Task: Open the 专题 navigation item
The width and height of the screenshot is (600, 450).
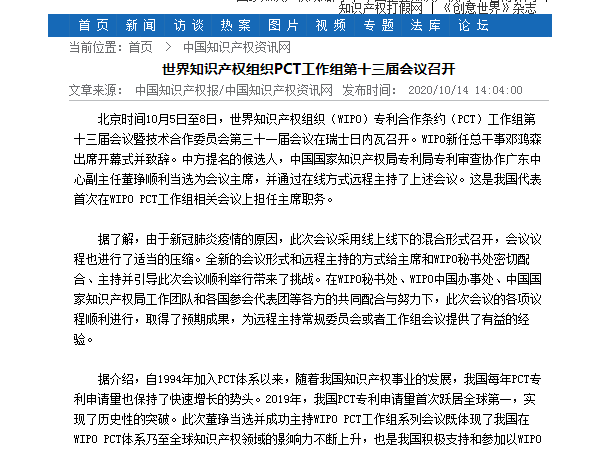Action: pyautogui.click(x=378, y=26)
